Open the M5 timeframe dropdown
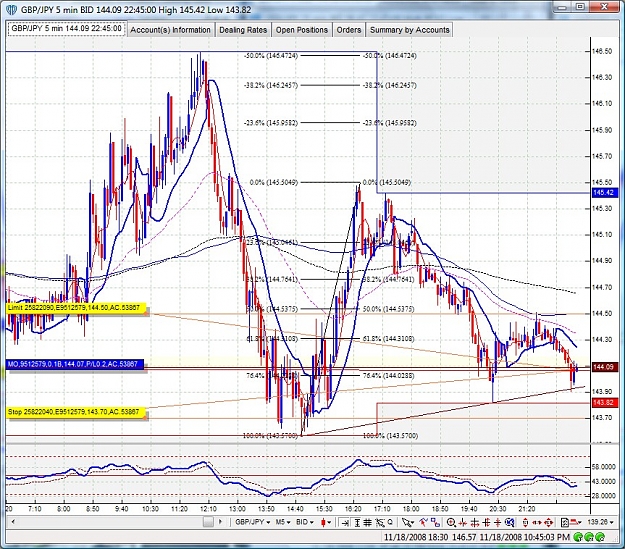 pyautogui.click(x=283, y=522)
